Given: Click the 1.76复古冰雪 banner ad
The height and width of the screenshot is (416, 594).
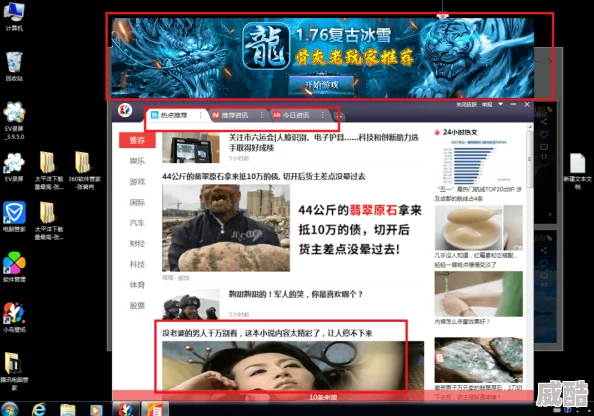Looking at the screenshot, I should (x=322, y=57).
